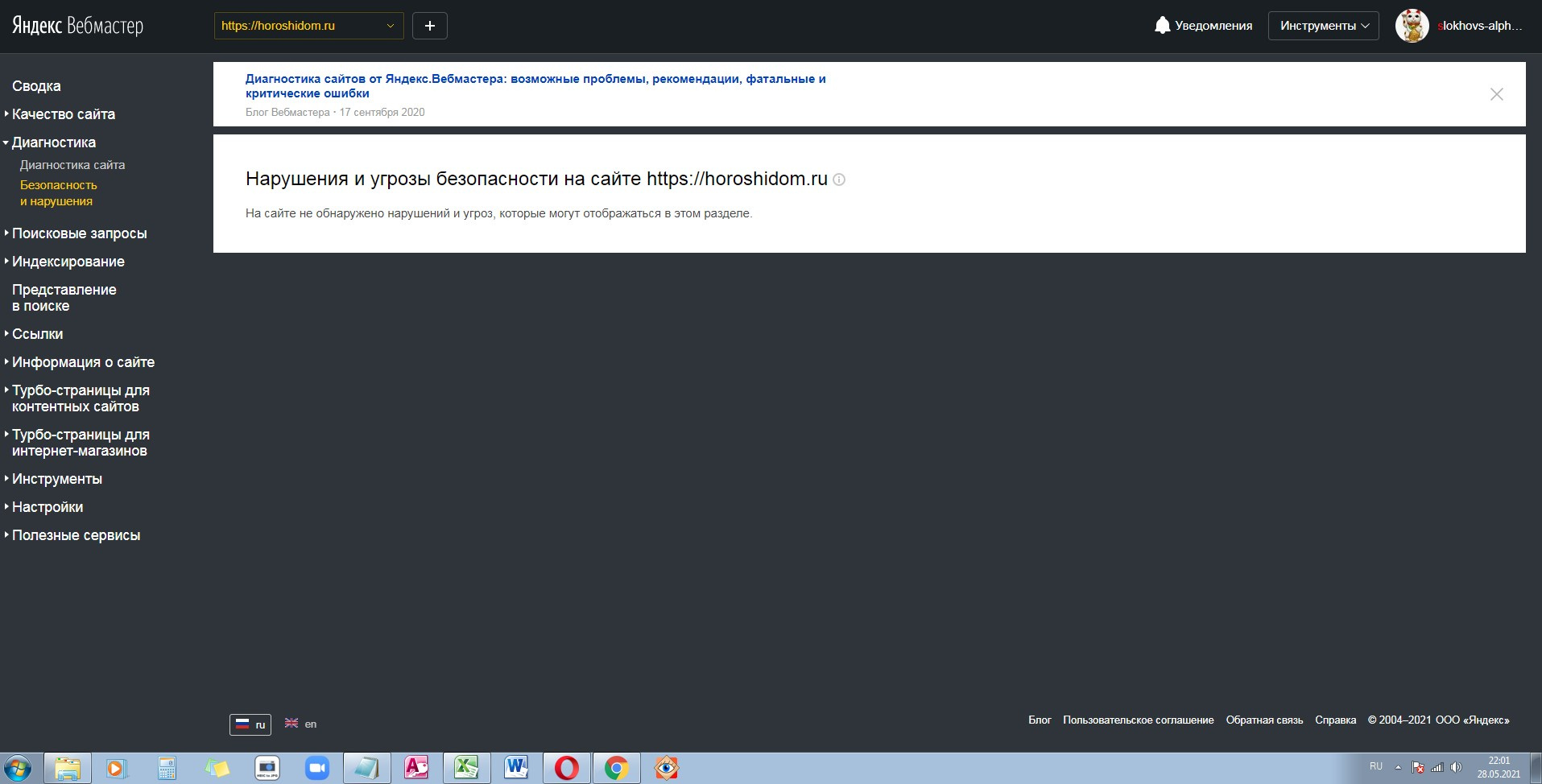Expand Турбо-страницы для интернет-магазинов
The width and height of the screenshot is (1542, 784).
tap(81, 443)
